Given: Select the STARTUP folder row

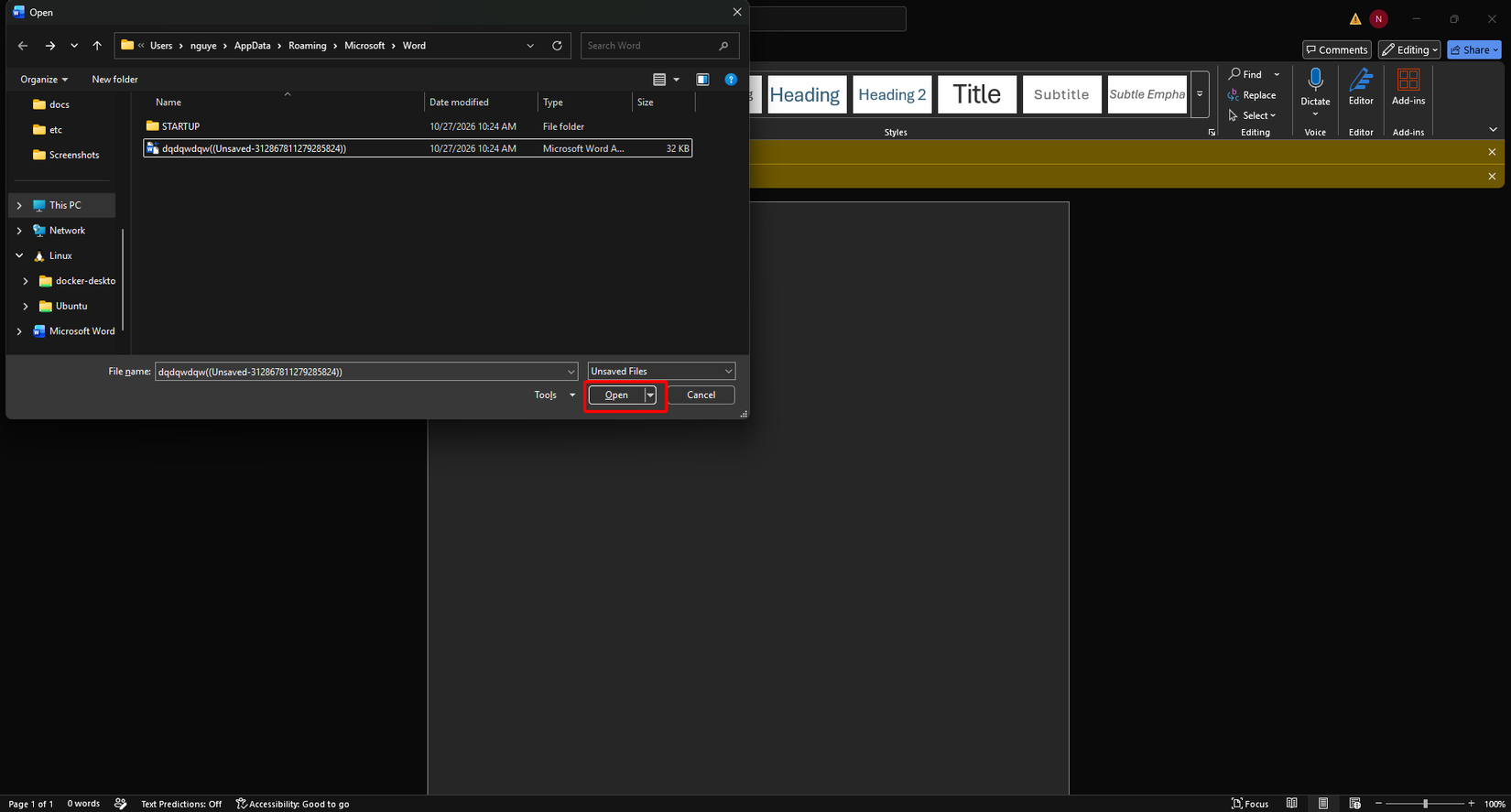Looking at the screenshot, I should coord(418,126).
